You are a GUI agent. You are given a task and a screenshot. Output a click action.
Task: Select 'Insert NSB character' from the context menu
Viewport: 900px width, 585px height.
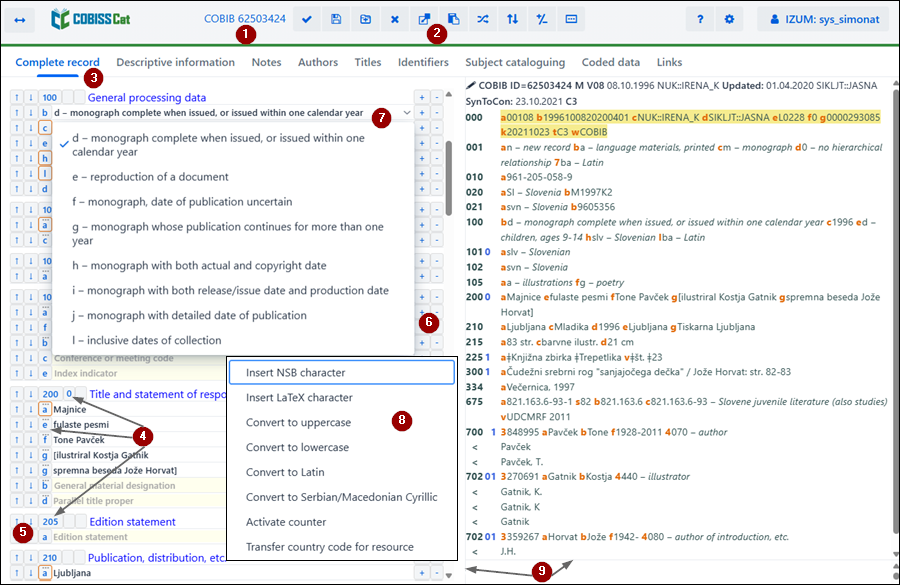click(x=342, y=373)
